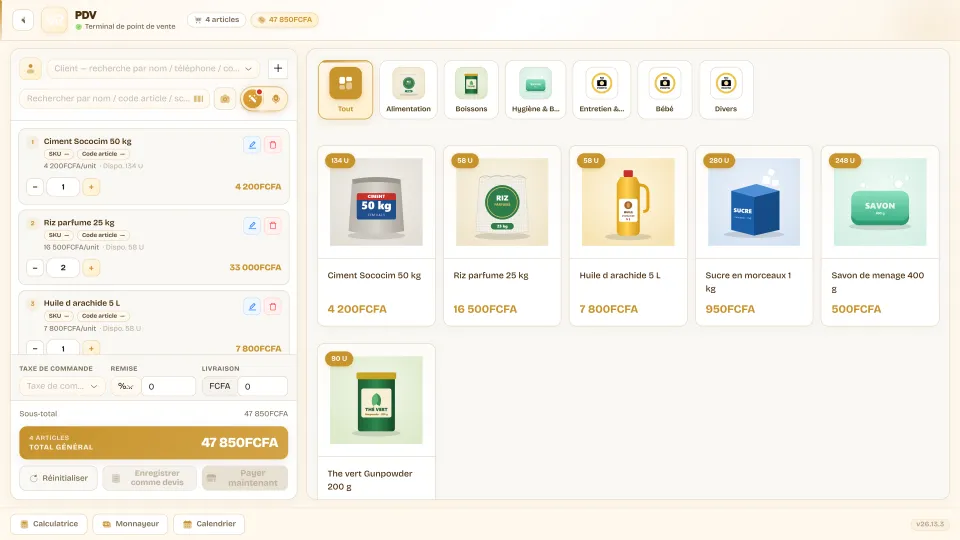Decrease Huile d arachide quantity
Viewport: 960px width, 540px height.
tap(35, 348)
